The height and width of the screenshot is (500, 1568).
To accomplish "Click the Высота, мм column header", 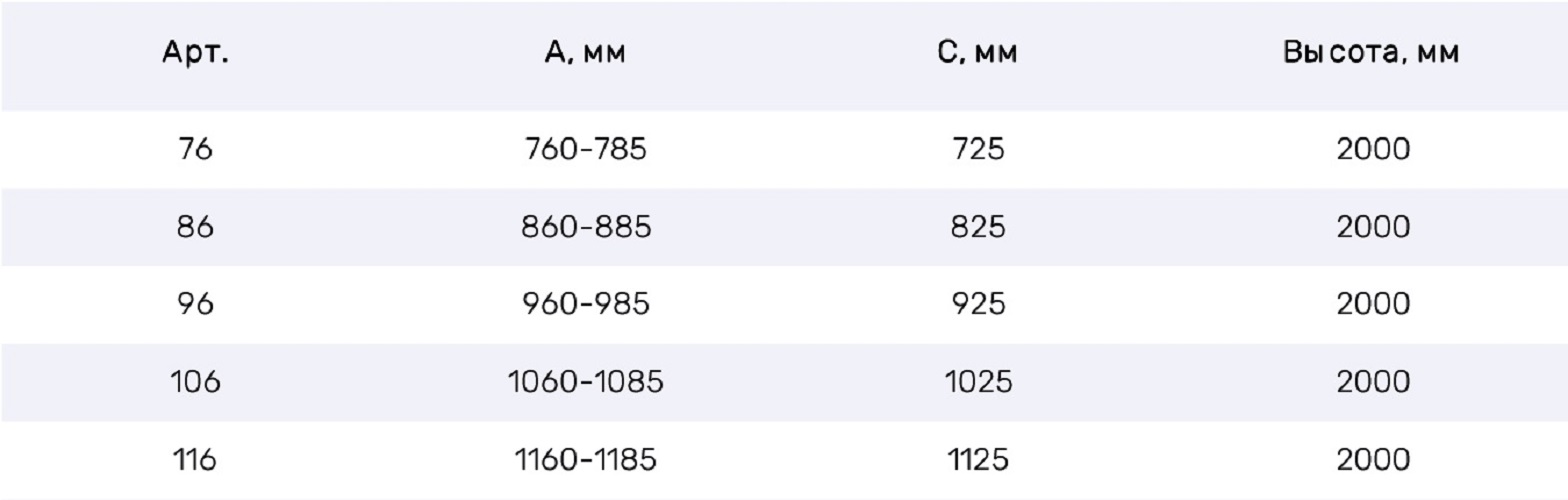I will 1372,55.
